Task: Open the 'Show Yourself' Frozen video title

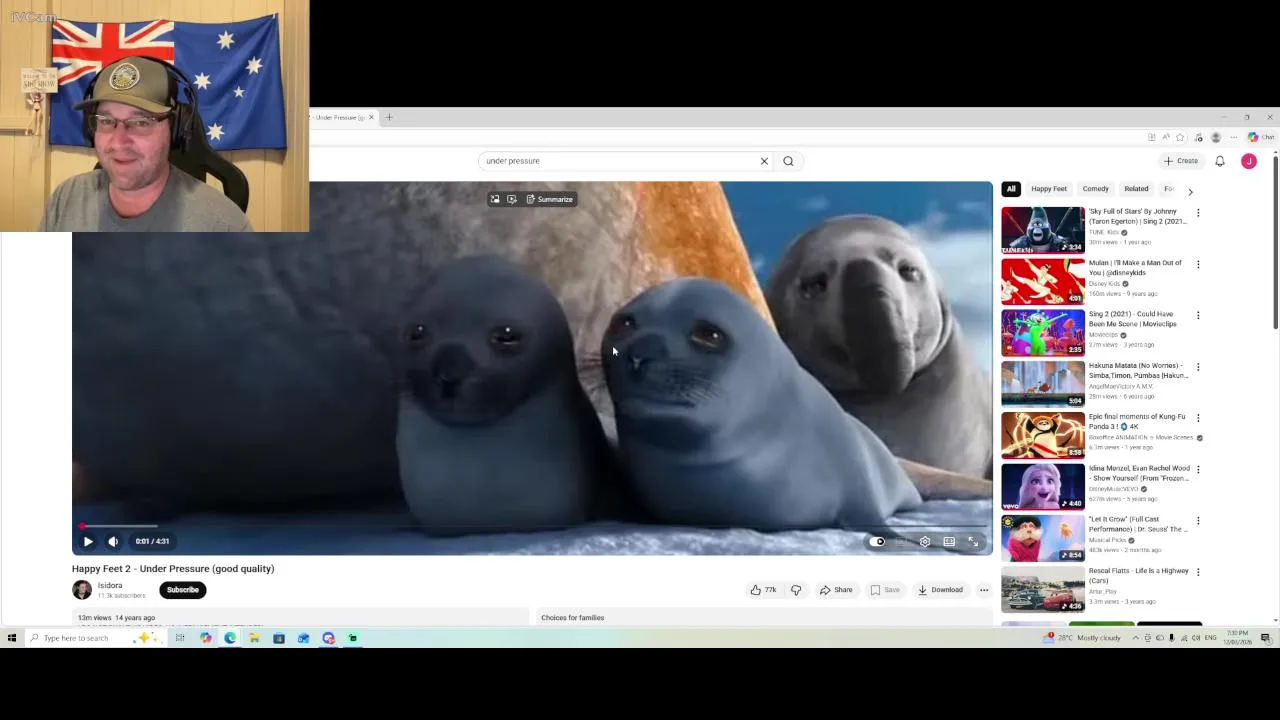Action: (1139, 473)
